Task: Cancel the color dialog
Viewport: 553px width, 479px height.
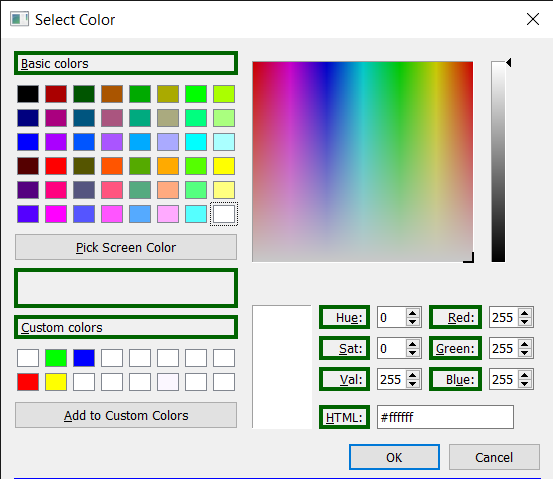Action: 494,457
